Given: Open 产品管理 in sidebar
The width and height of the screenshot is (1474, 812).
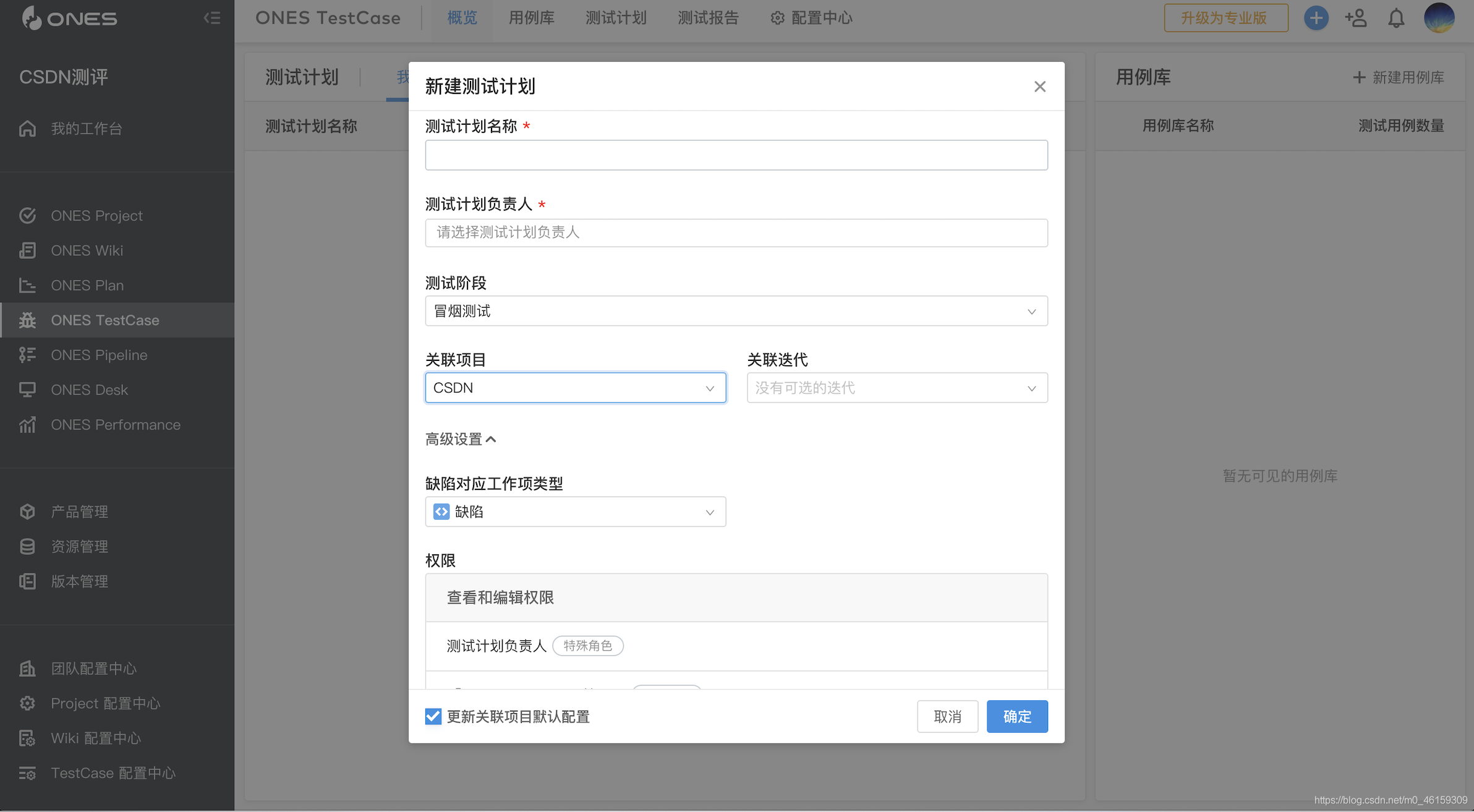Looking at the screenshot, I should tap(117, 512).
